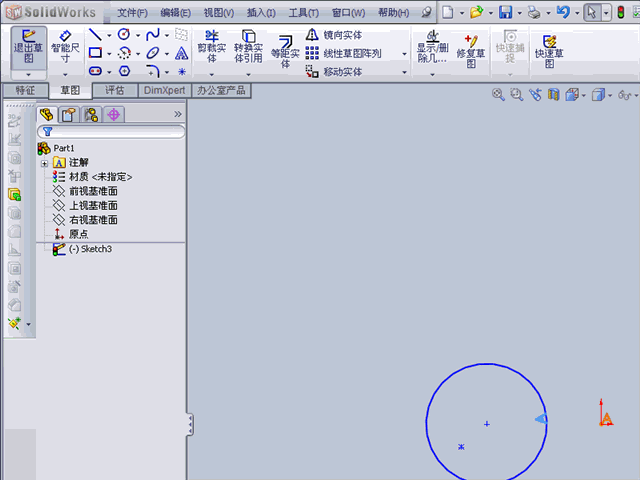The height and width of the screenshot is (480, 640).
Task: Open the FeatureManager design tree tab
Action: pyautogui.click(x=47, y=115)
